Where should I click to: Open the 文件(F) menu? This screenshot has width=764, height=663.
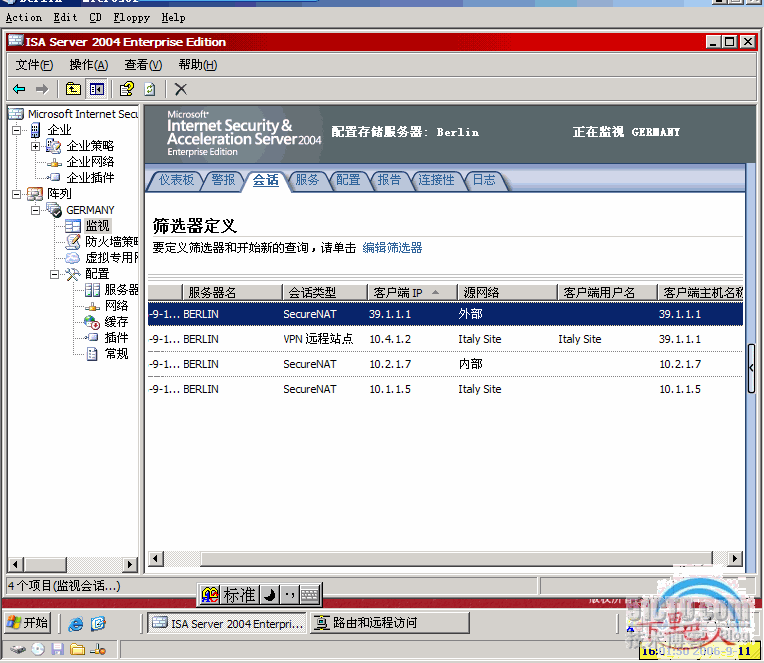(34, 65)
